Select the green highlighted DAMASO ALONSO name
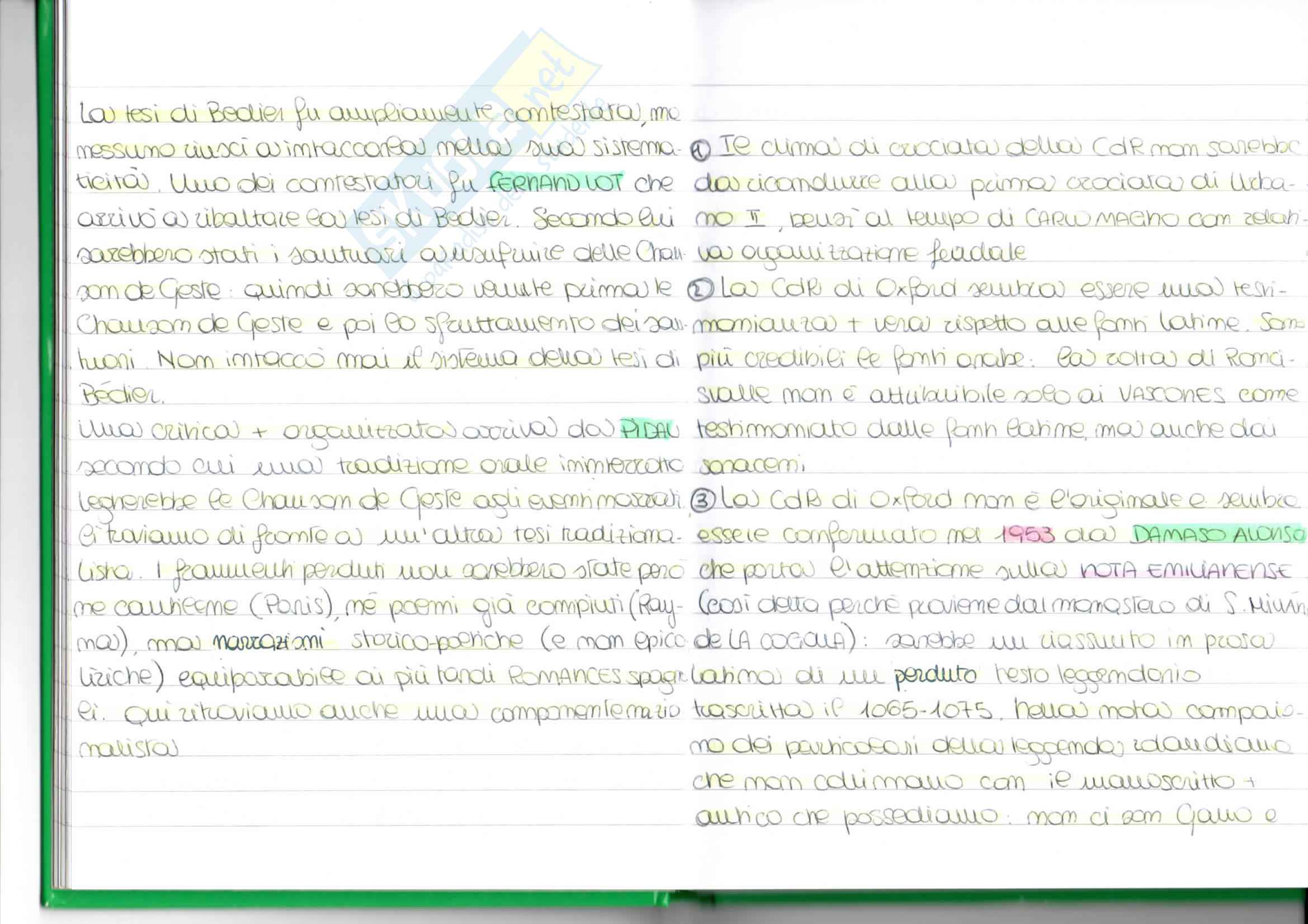 [x=1217, y=533]
